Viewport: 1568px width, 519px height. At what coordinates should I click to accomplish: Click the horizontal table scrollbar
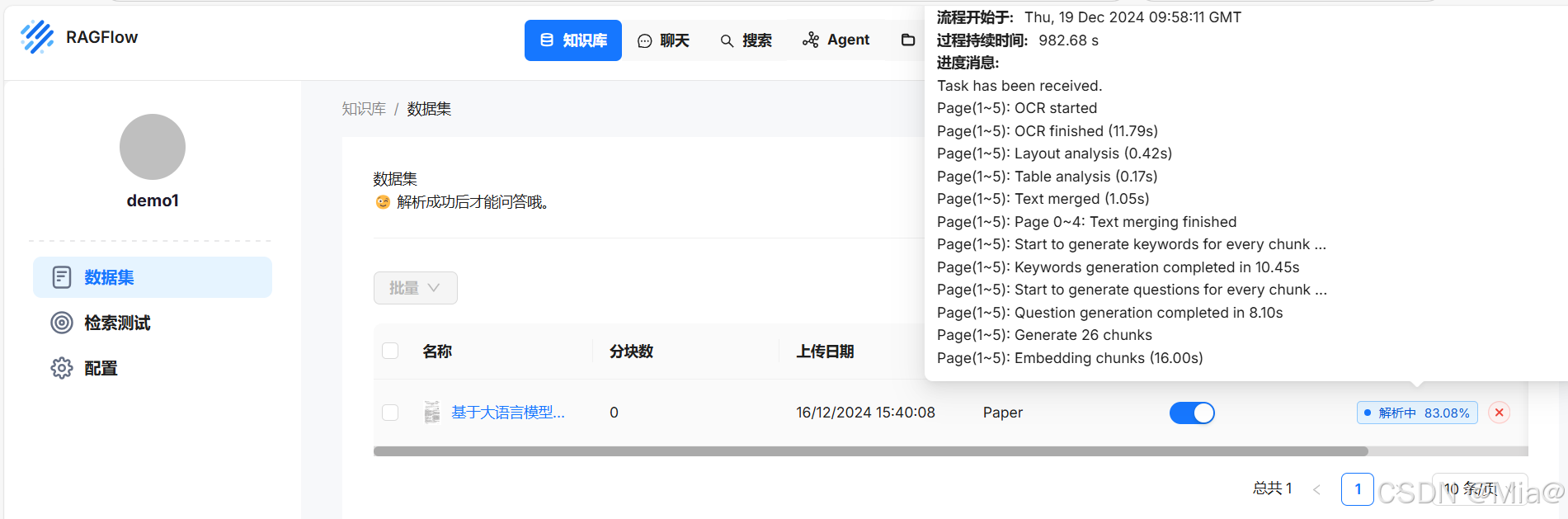(870, 451)
